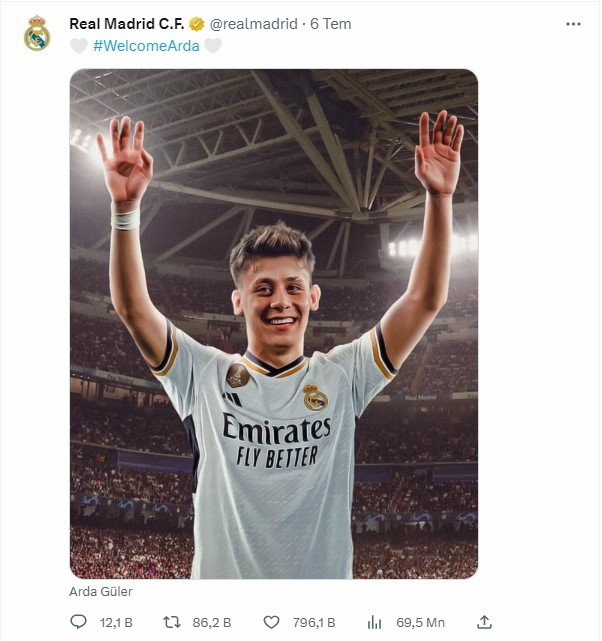This screenshot has height=641, width=602.
Task: Click the white heart emoji after the hashtag
Action: pos(213,45)
